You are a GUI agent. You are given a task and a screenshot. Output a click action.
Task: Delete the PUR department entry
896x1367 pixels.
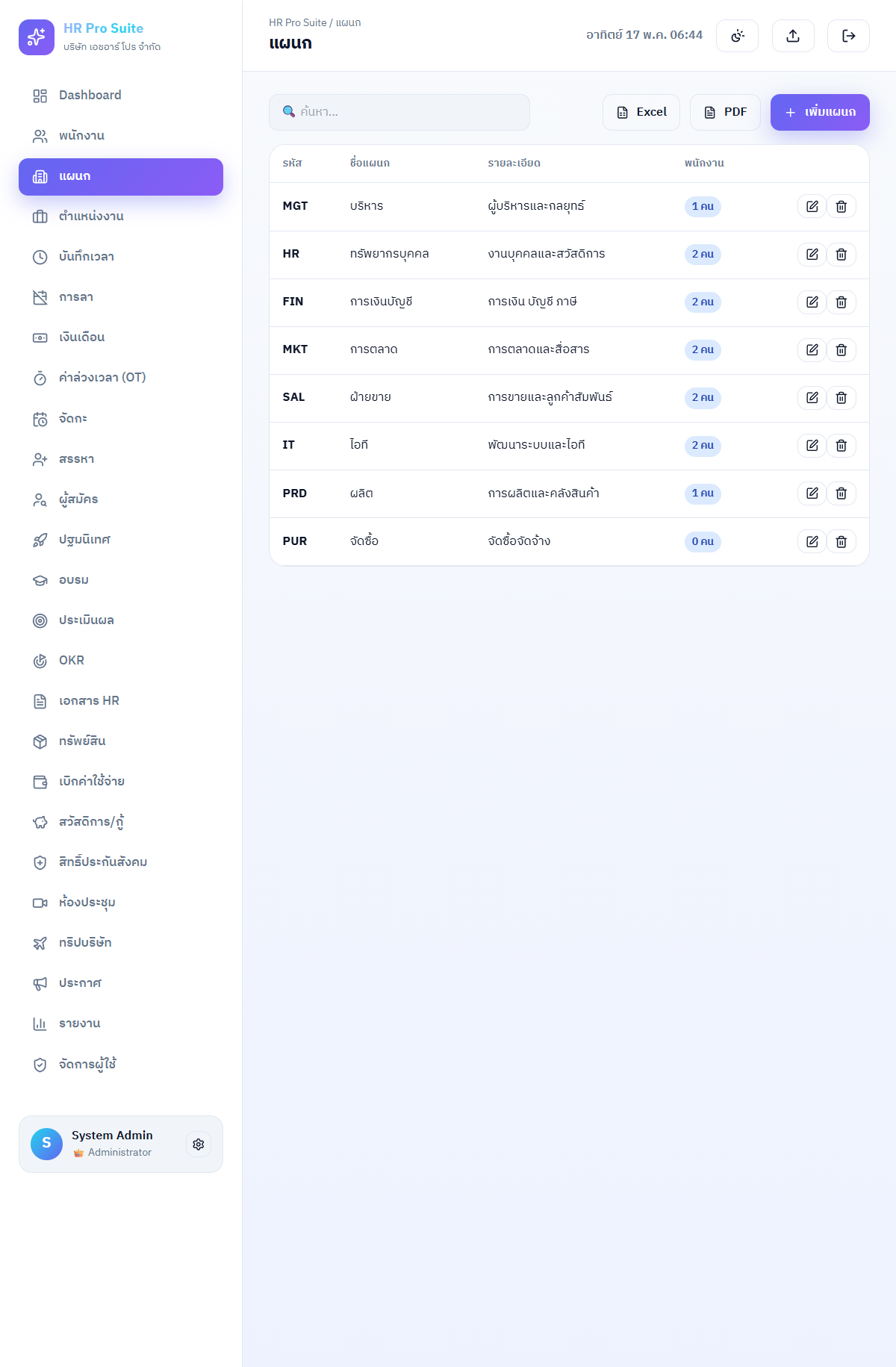click(841, 542)
